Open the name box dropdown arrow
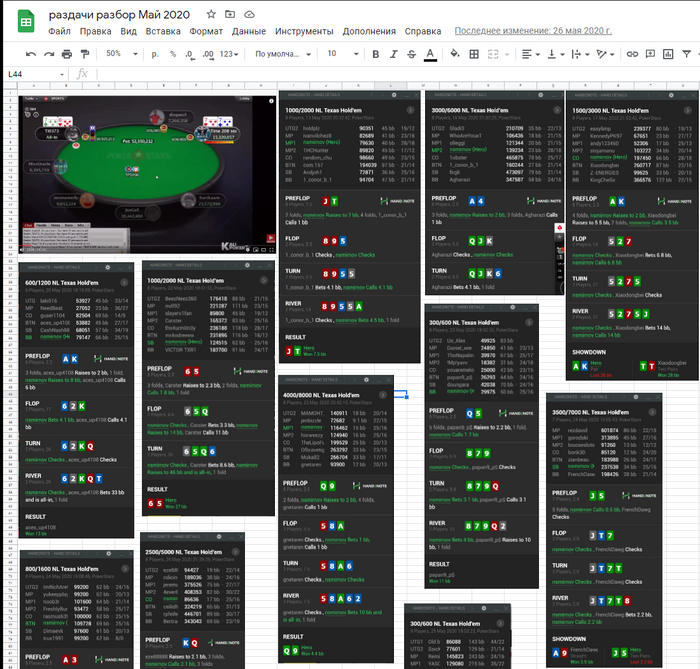Image resolution: width=700 pixels, height=669 pixels. (x=62, y=75)
